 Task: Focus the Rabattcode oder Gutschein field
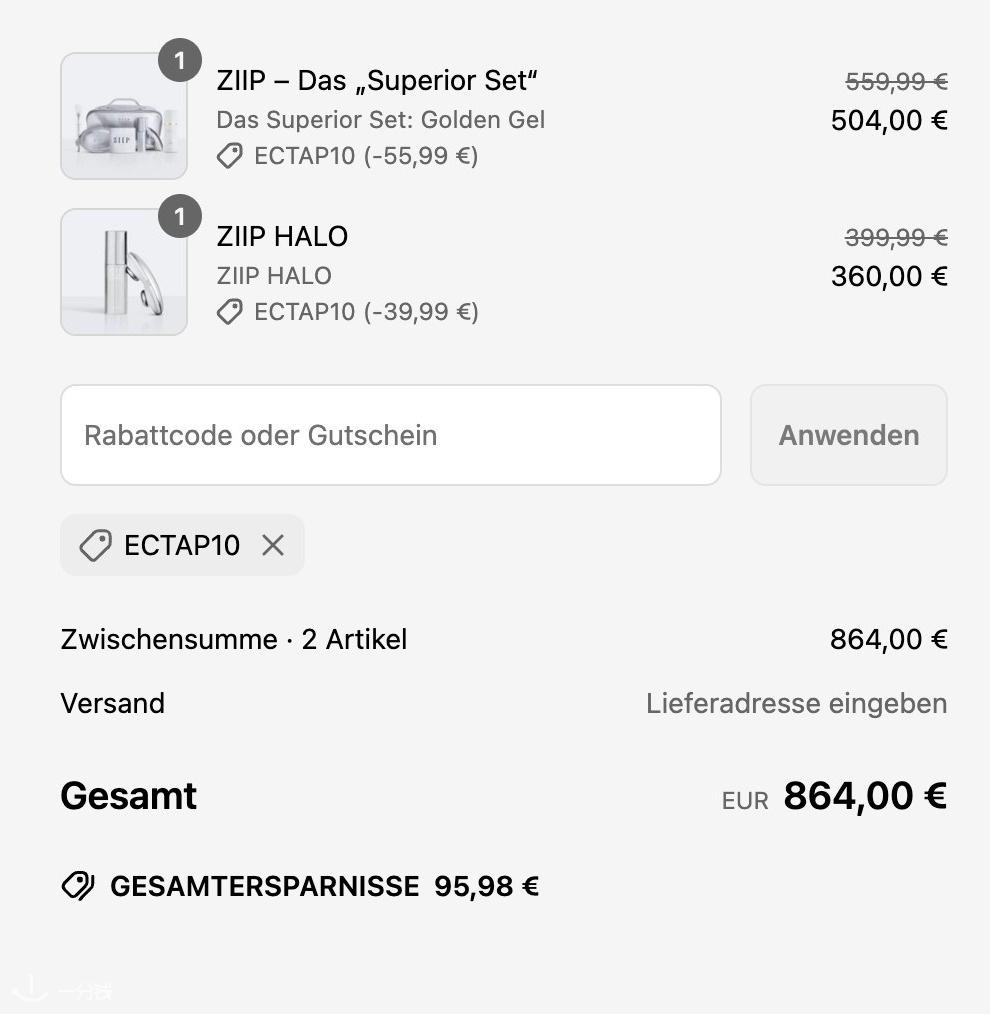pyautogui.click(x=391, y=435)
